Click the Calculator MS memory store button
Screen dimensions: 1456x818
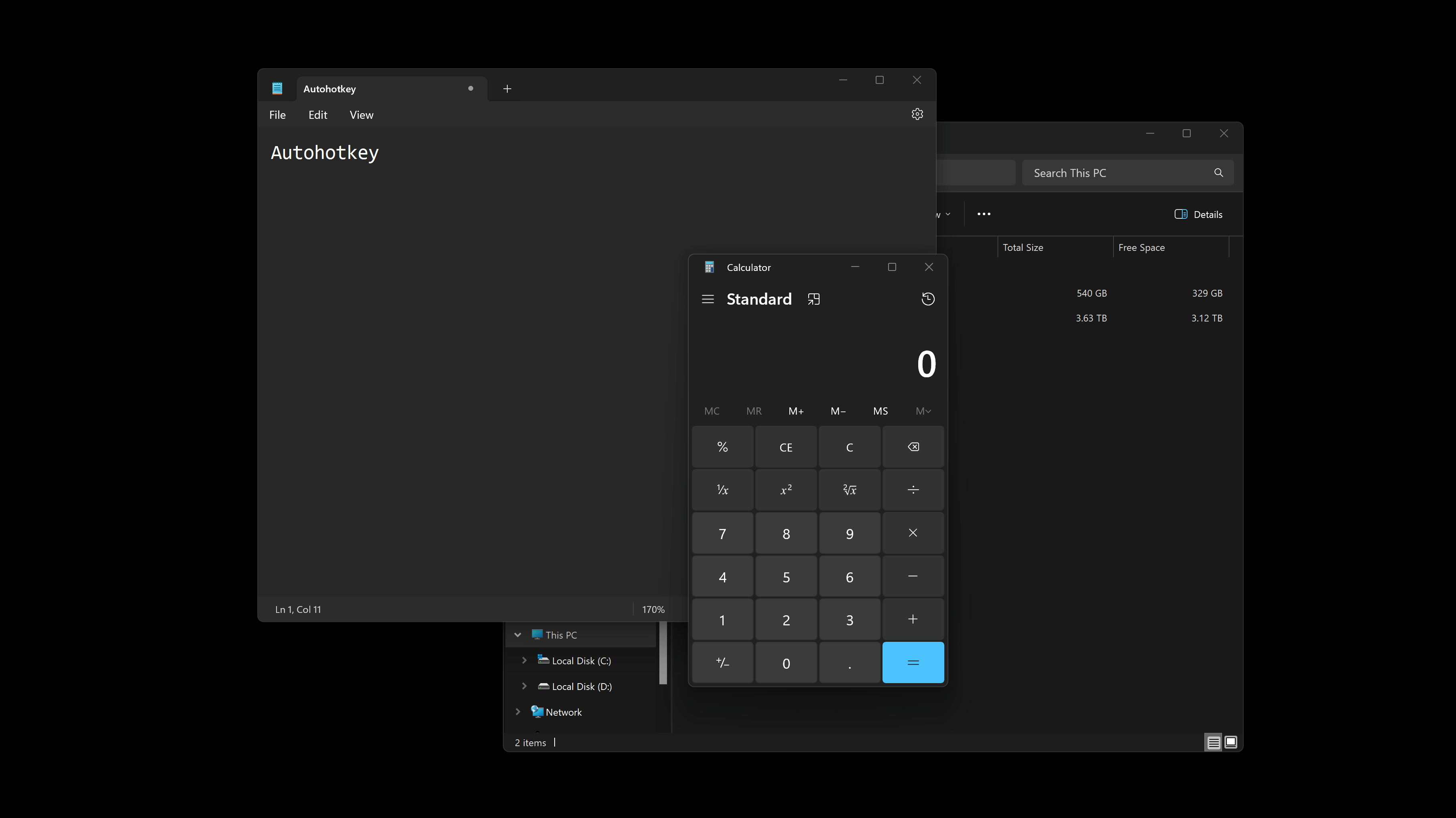(881, 411)
